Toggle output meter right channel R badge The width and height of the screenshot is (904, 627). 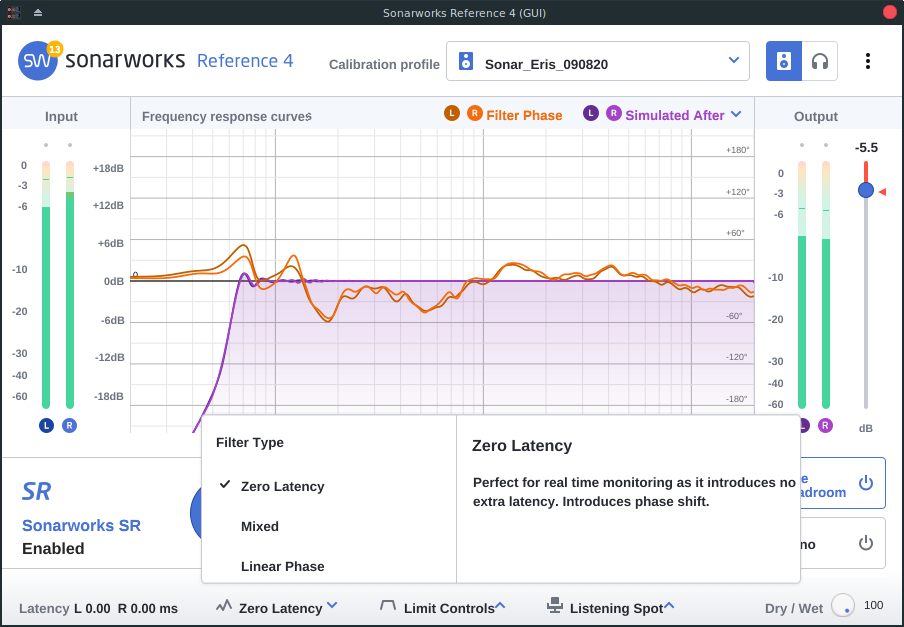click(826, 426)
